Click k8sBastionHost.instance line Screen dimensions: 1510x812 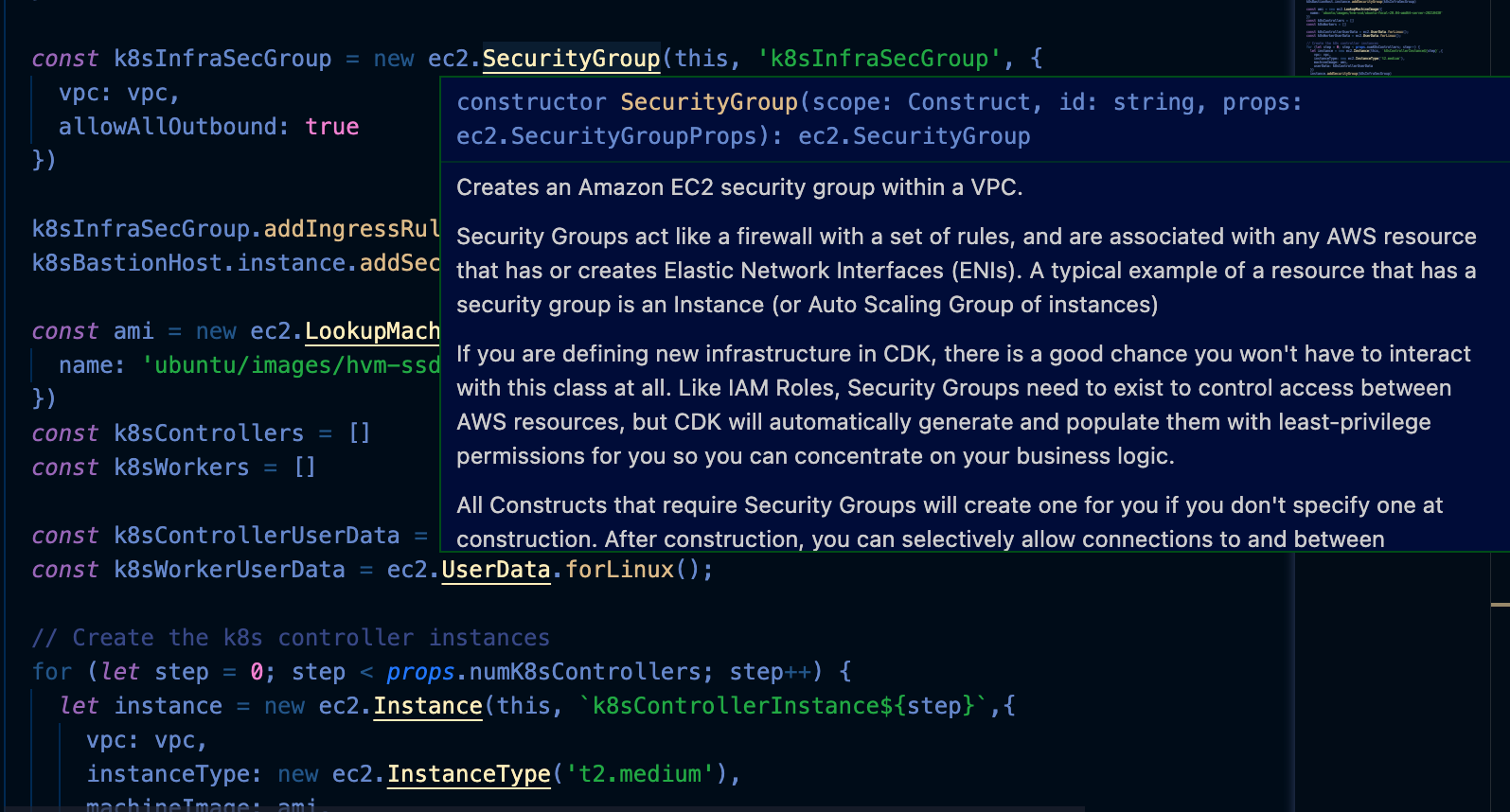pyautogui.click(x=236, y=263)
